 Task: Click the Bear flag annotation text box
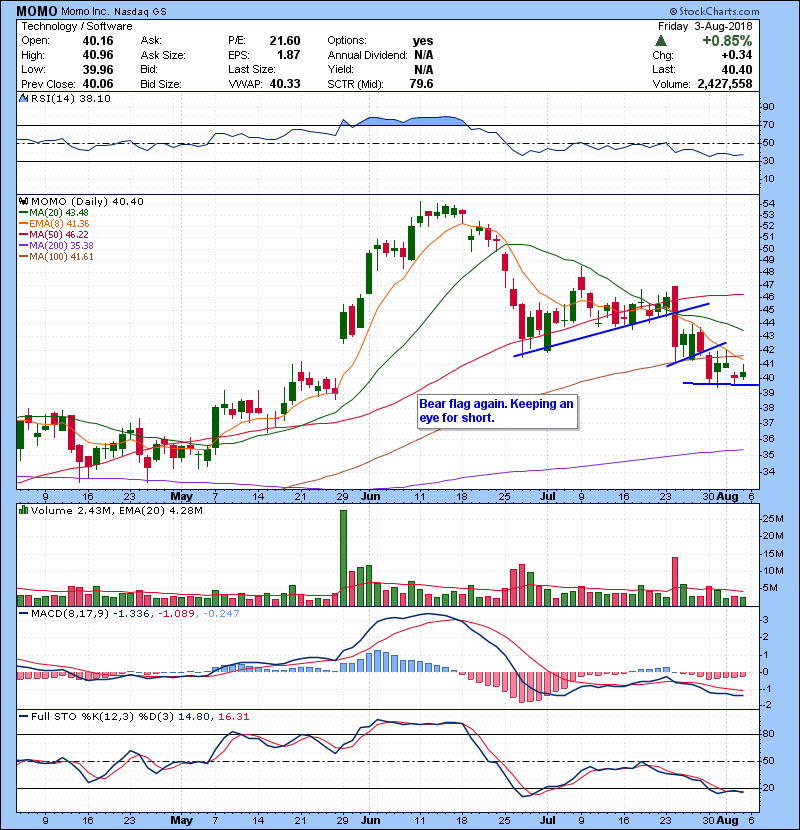[497, 411]
